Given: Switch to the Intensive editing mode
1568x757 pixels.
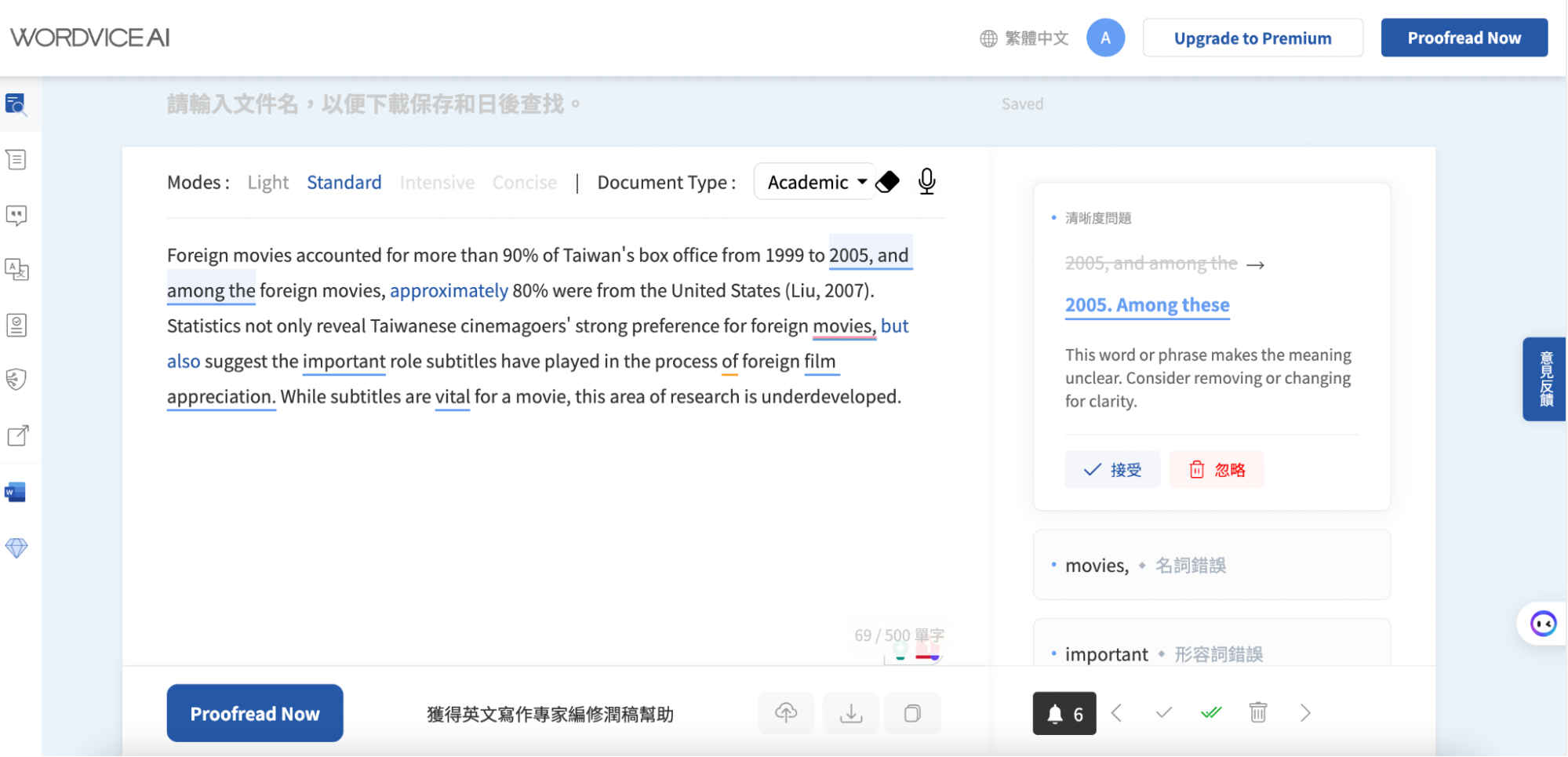Looking at the screenshot, I should 437,181.
